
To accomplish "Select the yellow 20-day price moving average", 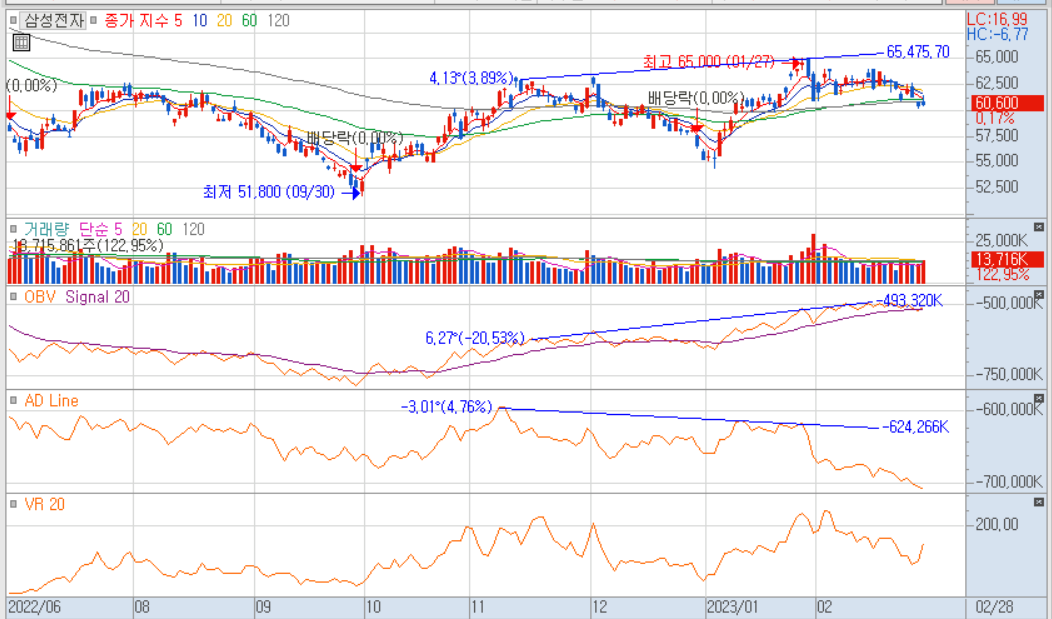I will click(224, 21).
